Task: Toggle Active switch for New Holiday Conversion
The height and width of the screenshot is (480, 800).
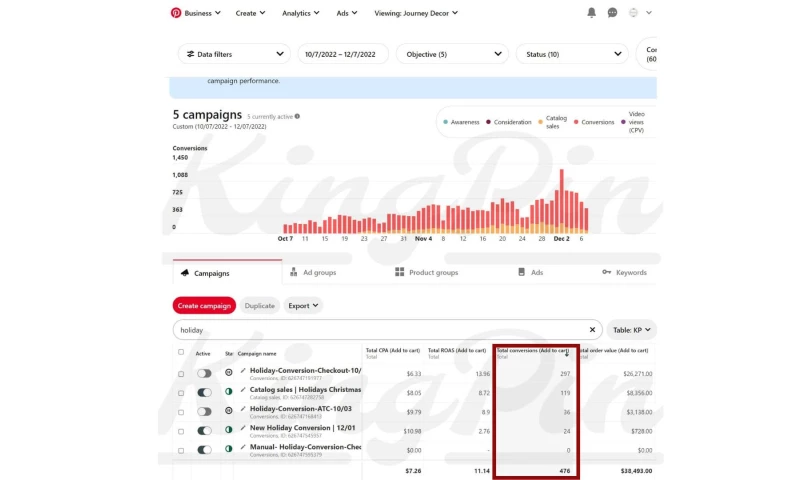Action: 204,431
